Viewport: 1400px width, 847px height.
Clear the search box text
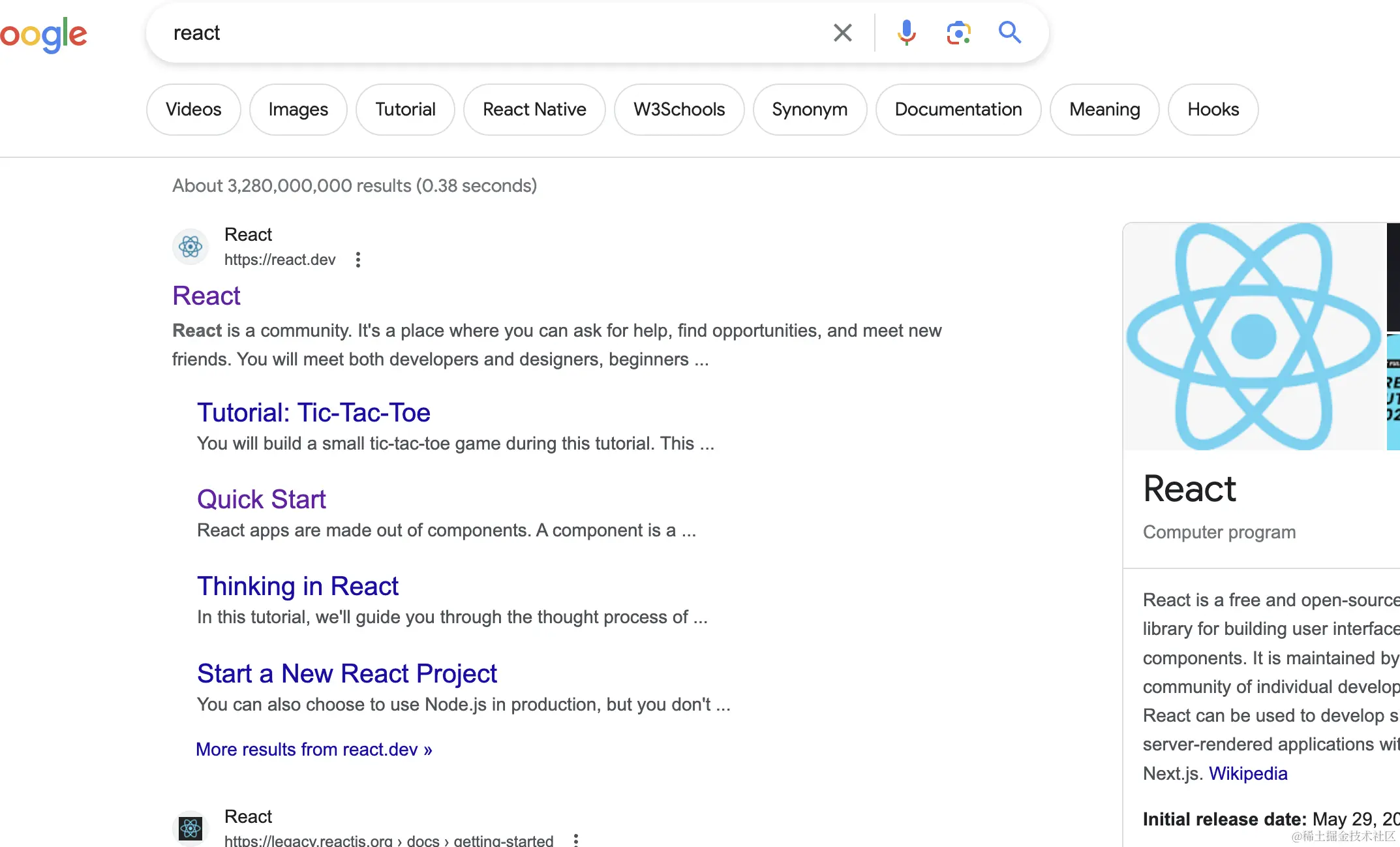(x=842, y=33)
